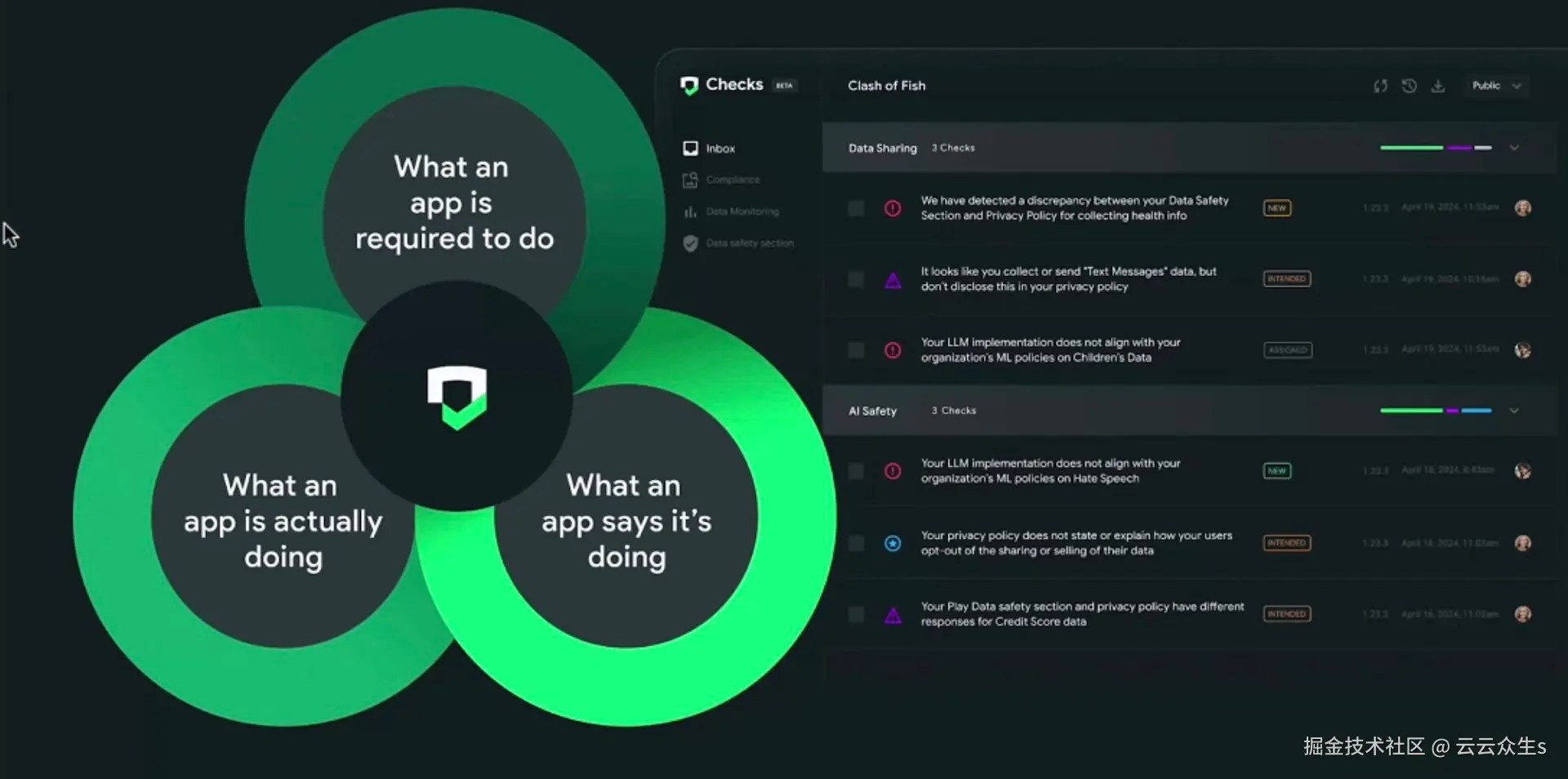Image resolution: width=1568 pixels, height=779 pixels.
Task: Select the Data safety section shield icon
Action: (690, 243)
